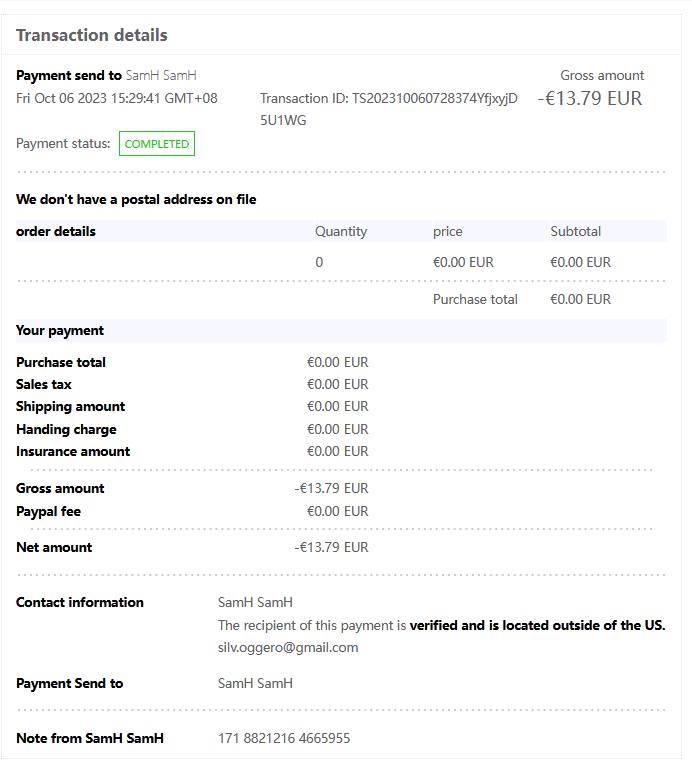This screenshot has width=692, height=767.
Task: Click the Subtotal column header
Action: pyautogui.click(x=576, y=231)
